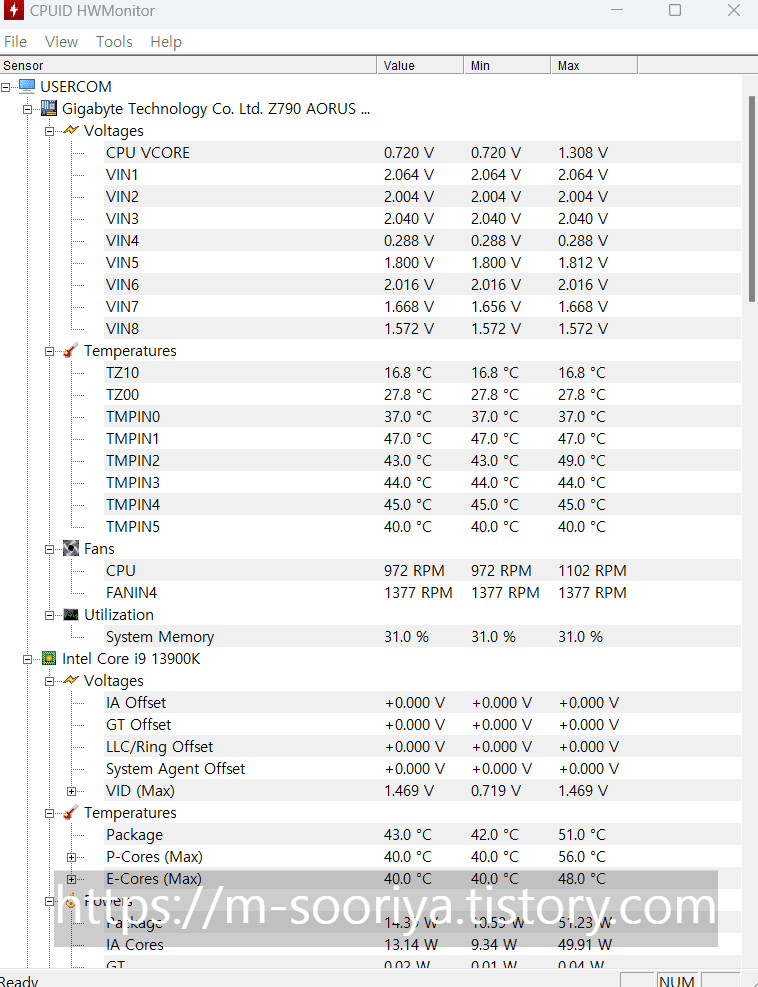
Task: Select the System Agent Offset row
Action: [423, 769]
